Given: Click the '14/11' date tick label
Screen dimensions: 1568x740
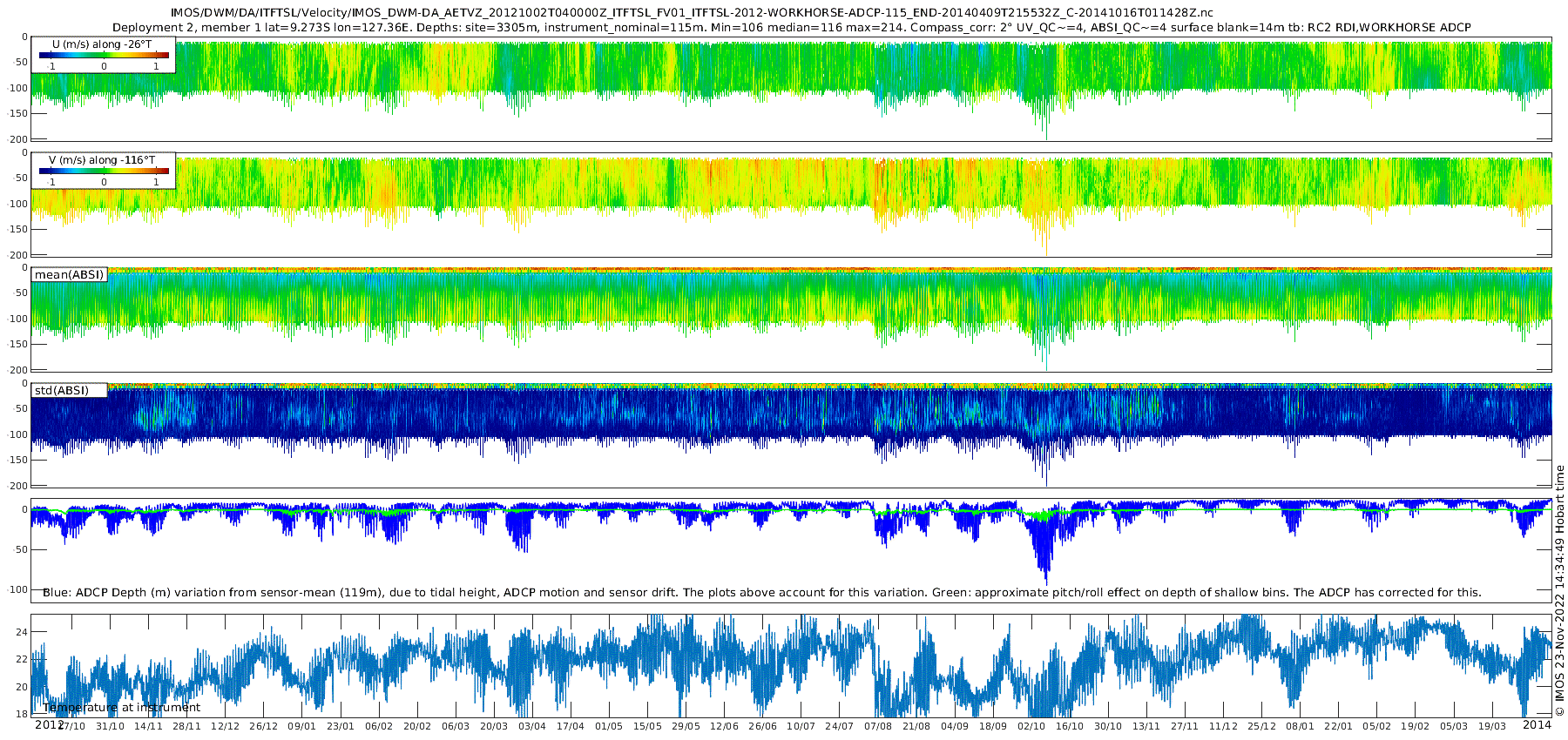Looking at the screenshot, I should [x=148, y=726].
